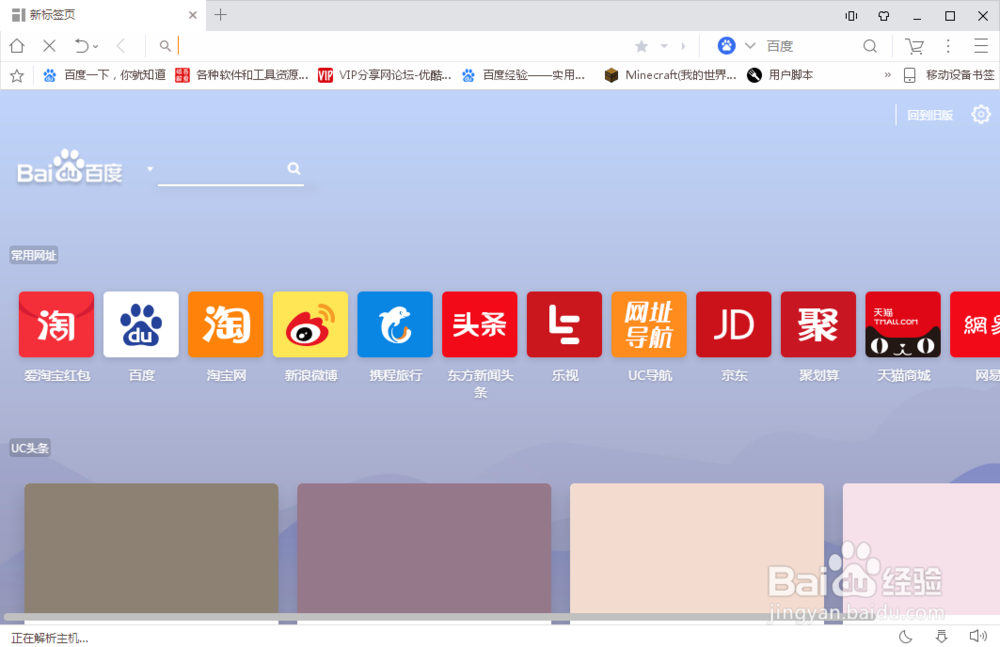Open the skin shirt icon in title bar
Screen dimensions: 1000x647
[x=884, y=16]
